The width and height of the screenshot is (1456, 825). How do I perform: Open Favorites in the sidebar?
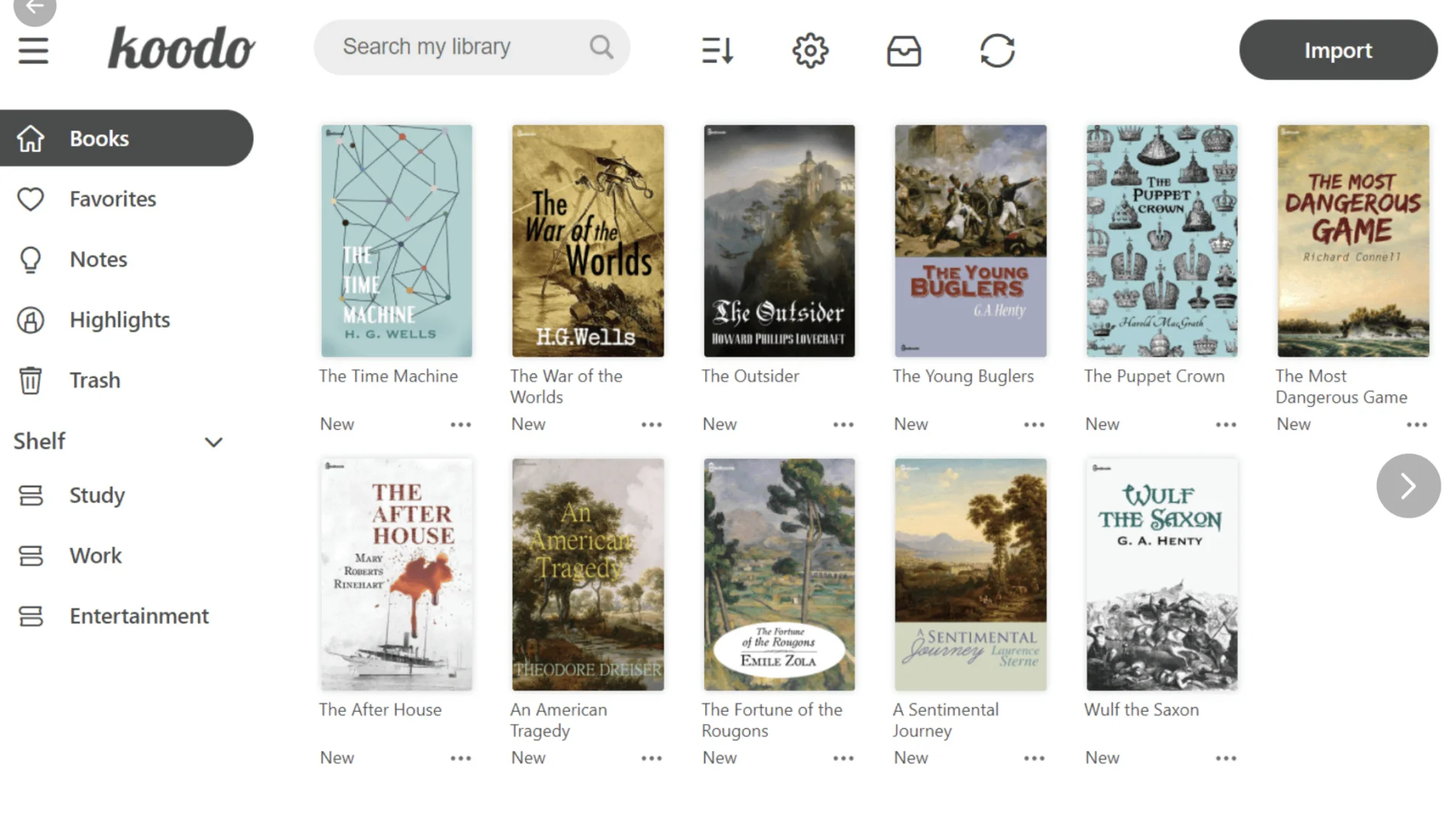113,199
